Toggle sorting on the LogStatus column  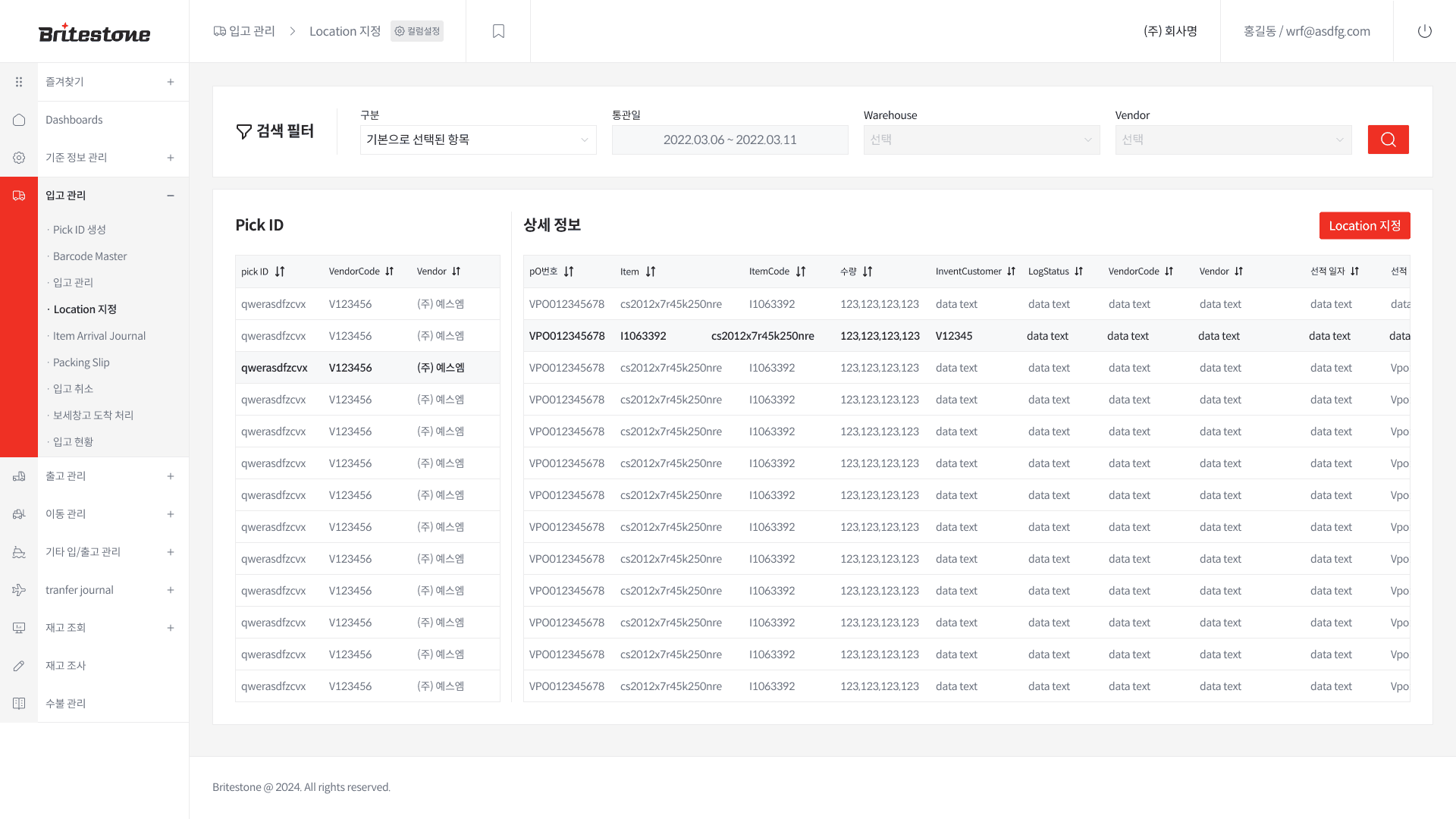pyautogui.click(x=1078, y=271)
